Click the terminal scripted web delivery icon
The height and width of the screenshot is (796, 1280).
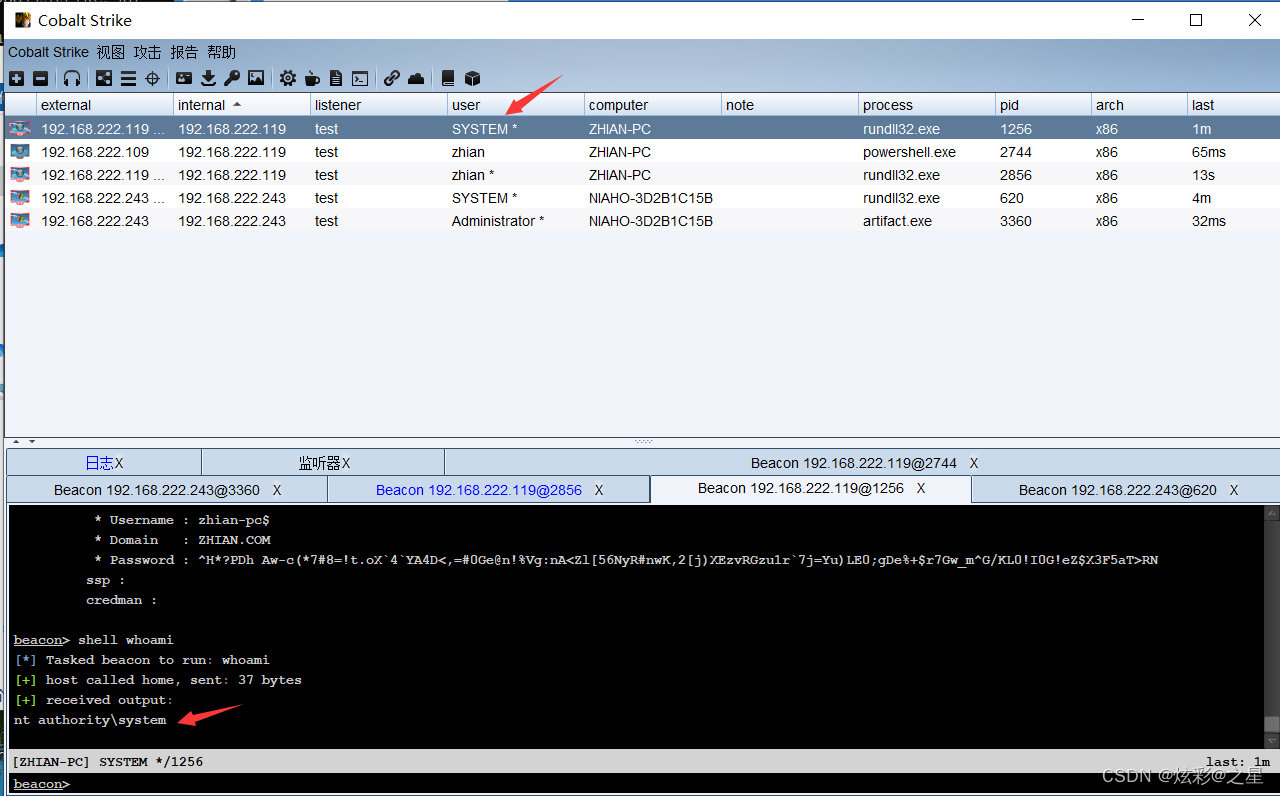[360, 78]
